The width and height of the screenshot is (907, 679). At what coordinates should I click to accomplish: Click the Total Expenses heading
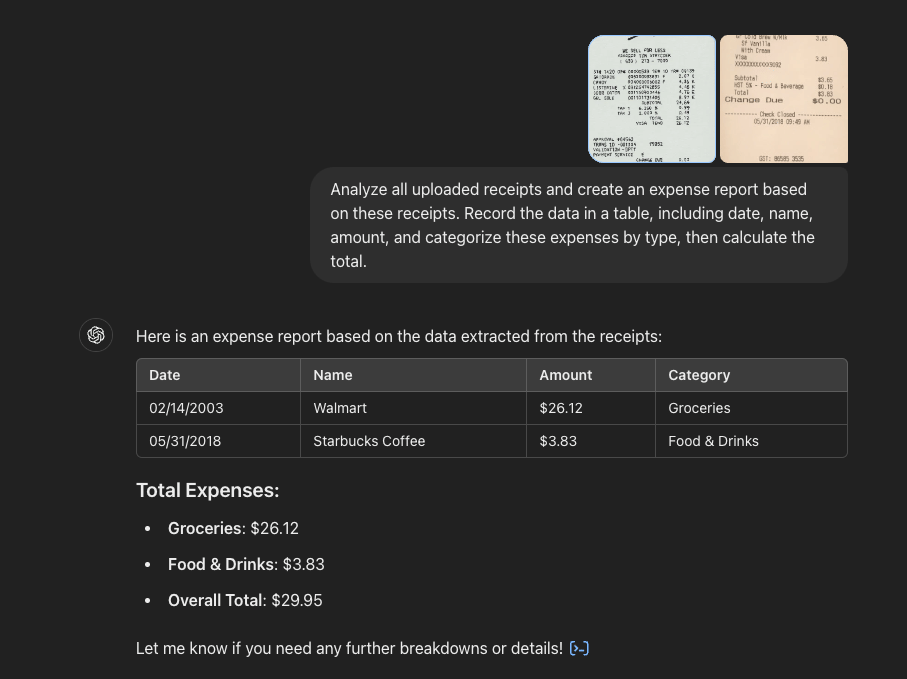click(x=208, y=490)
